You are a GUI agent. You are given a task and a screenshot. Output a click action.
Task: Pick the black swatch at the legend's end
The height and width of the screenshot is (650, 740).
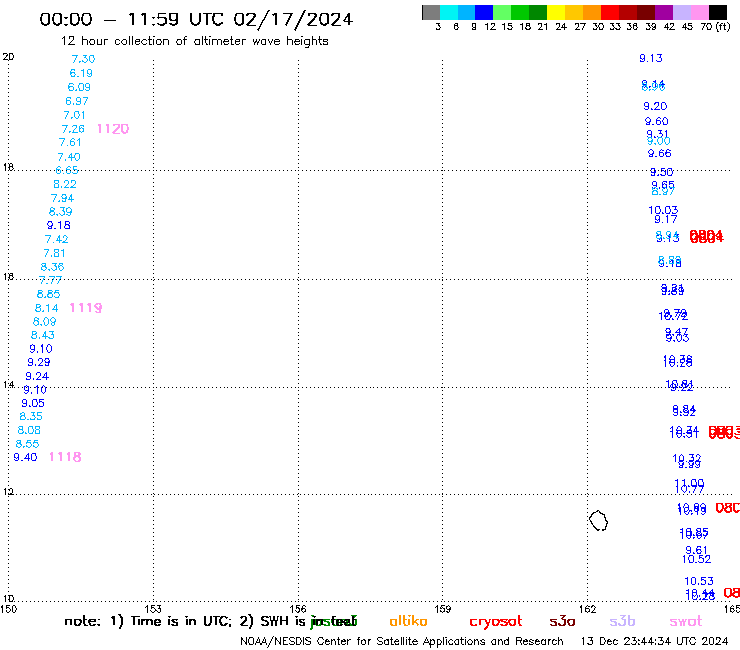pos(718,12)
